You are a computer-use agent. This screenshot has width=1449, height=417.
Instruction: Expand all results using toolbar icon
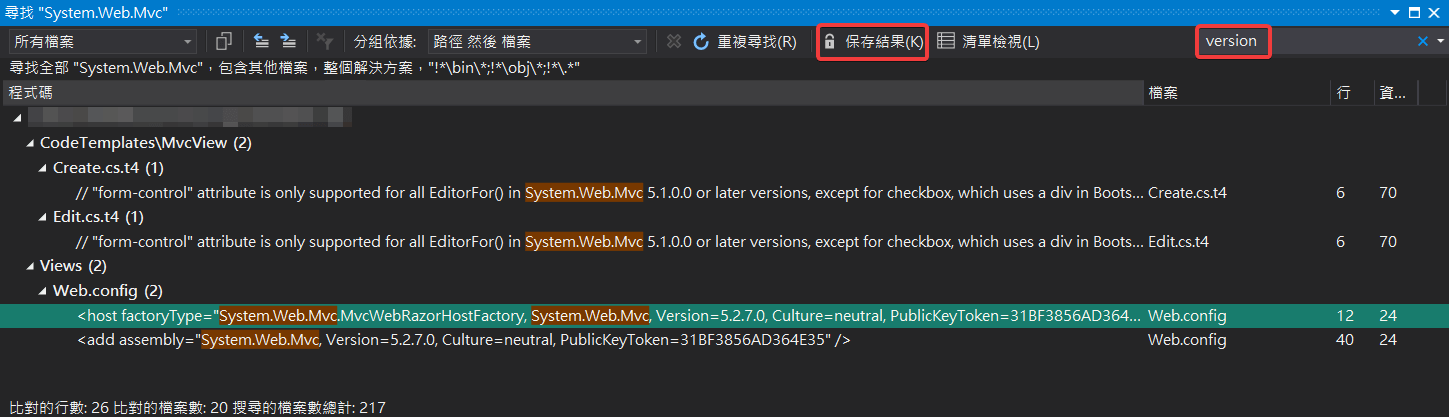(x=288, y=41)
